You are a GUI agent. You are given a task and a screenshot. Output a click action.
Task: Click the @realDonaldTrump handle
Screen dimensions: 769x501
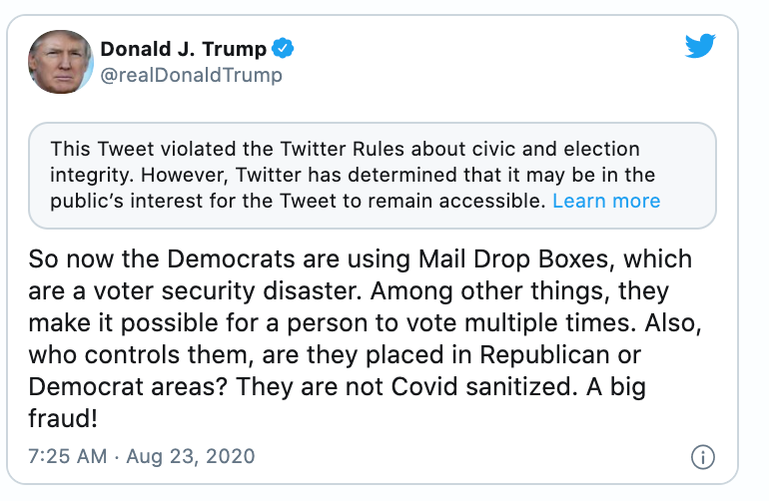(x=191, y=75)
